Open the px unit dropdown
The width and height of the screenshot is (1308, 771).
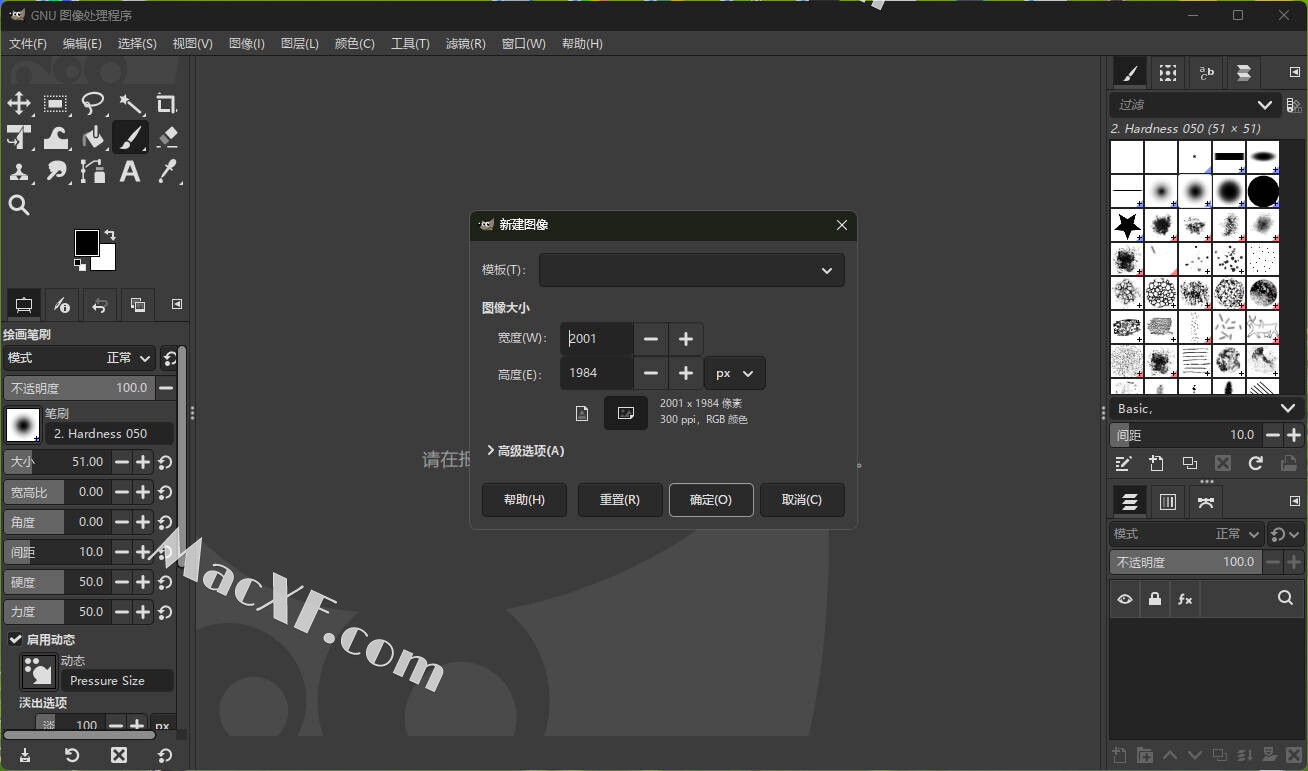pyautogui.click(x=735, y=373)
